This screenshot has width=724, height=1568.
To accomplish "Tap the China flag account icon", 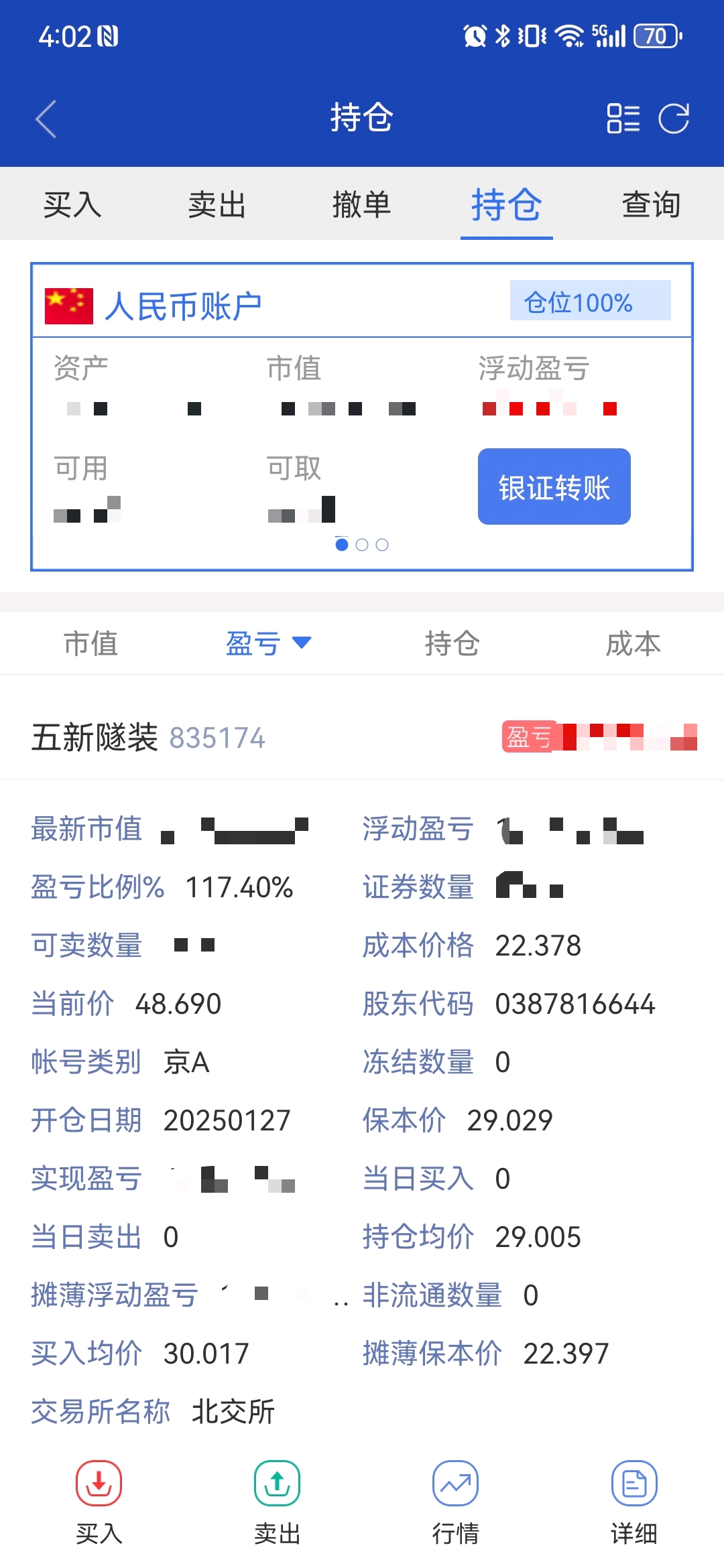I will [69, 306].
